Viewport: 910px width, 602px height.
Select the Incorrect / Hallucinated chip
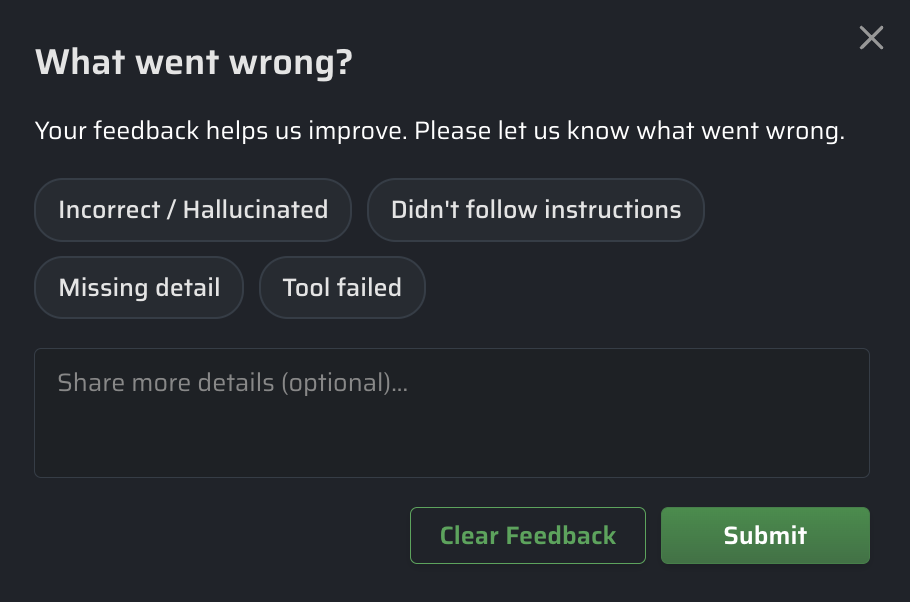(x=193, y=210)
